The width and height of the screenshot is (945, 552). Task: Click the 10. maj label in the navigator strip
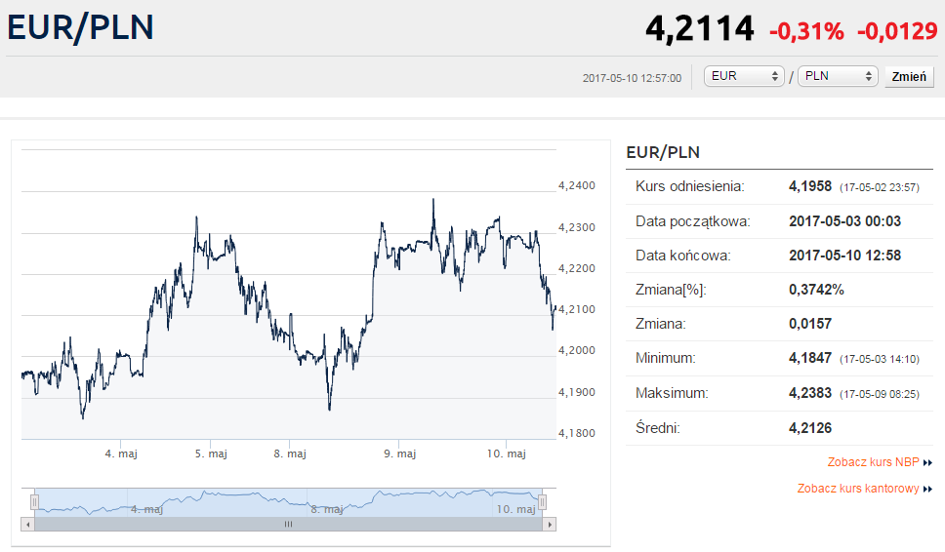tap(516, 510)
